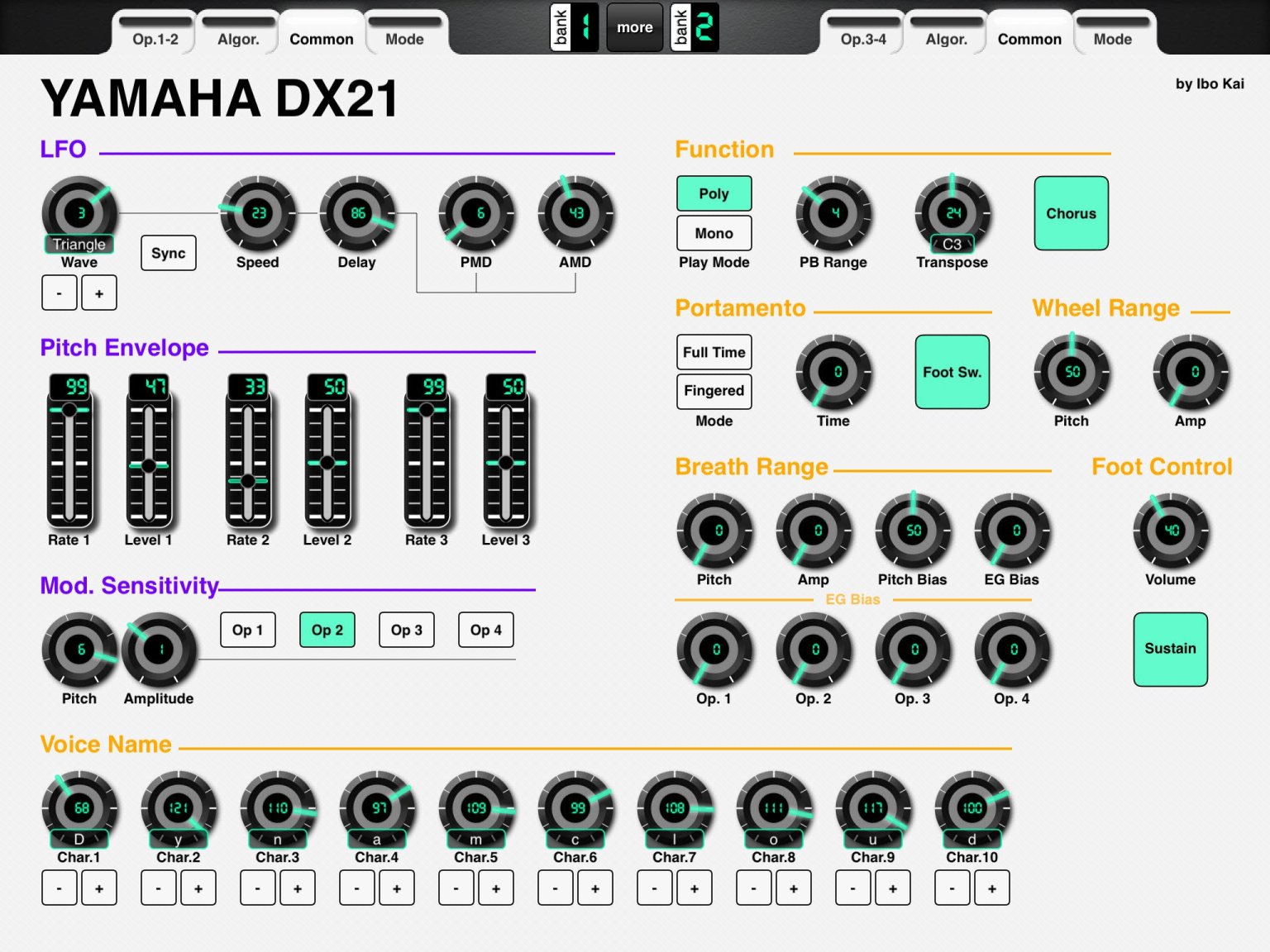Viewport: 1270px width, 952px height.
Task: Click the Pitch Envelope Rate 3 slider
Action: click(427, 450)
